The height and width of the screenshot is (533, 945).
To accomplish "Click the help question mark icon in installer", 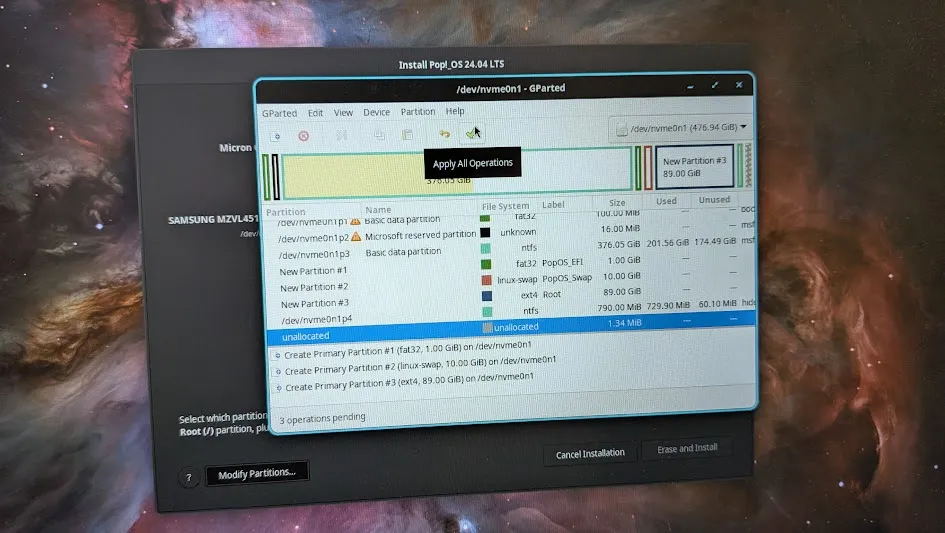I will click(x=188, y=478).
